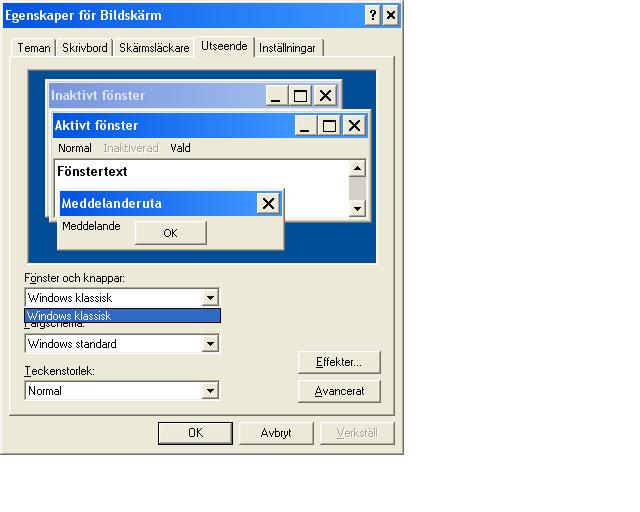Viewport: 640px width, 512px height.
Task: Click the Aktivt fönster preview maximize icon
Action: pyautogui.click(x=329, y=126)
